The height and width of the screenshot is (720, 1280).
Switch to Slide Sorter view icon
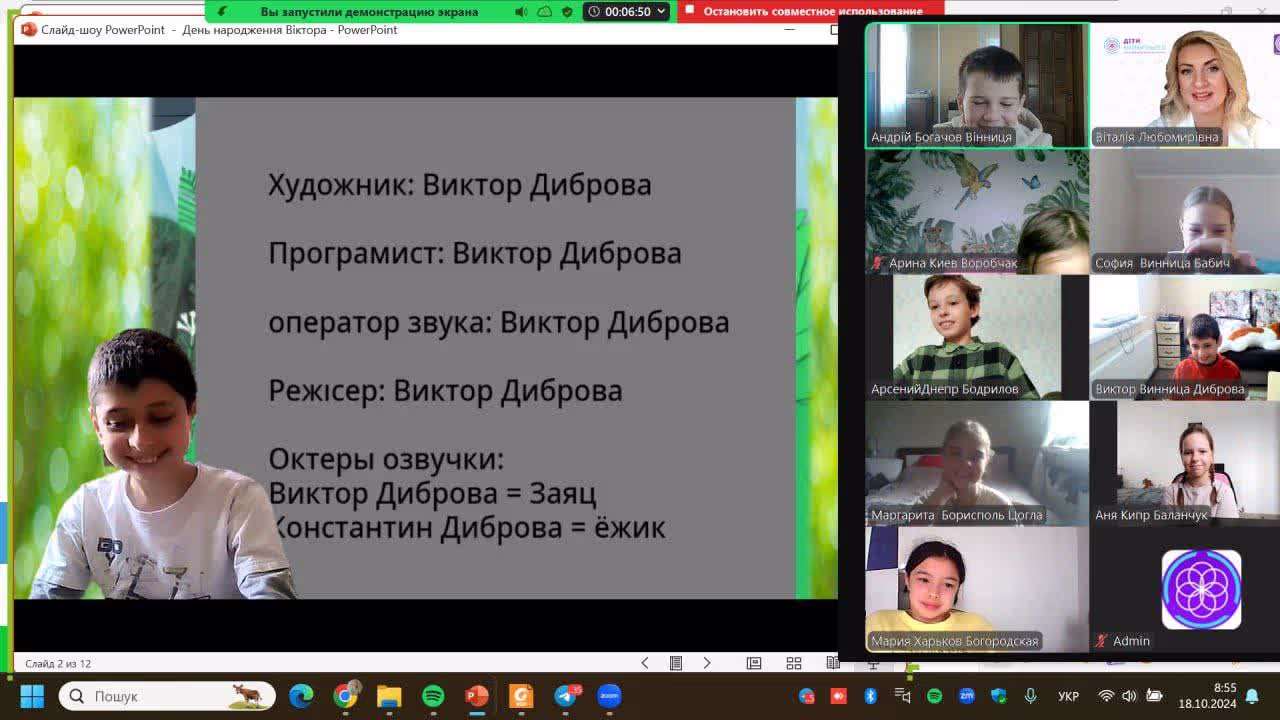(794, 663)
